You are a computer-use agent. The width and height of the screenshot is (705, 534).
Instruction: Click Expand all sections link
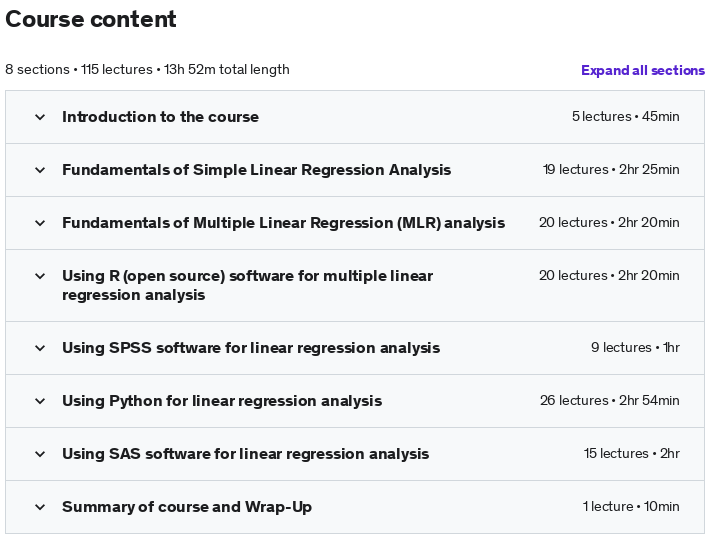tap(643, 70)
